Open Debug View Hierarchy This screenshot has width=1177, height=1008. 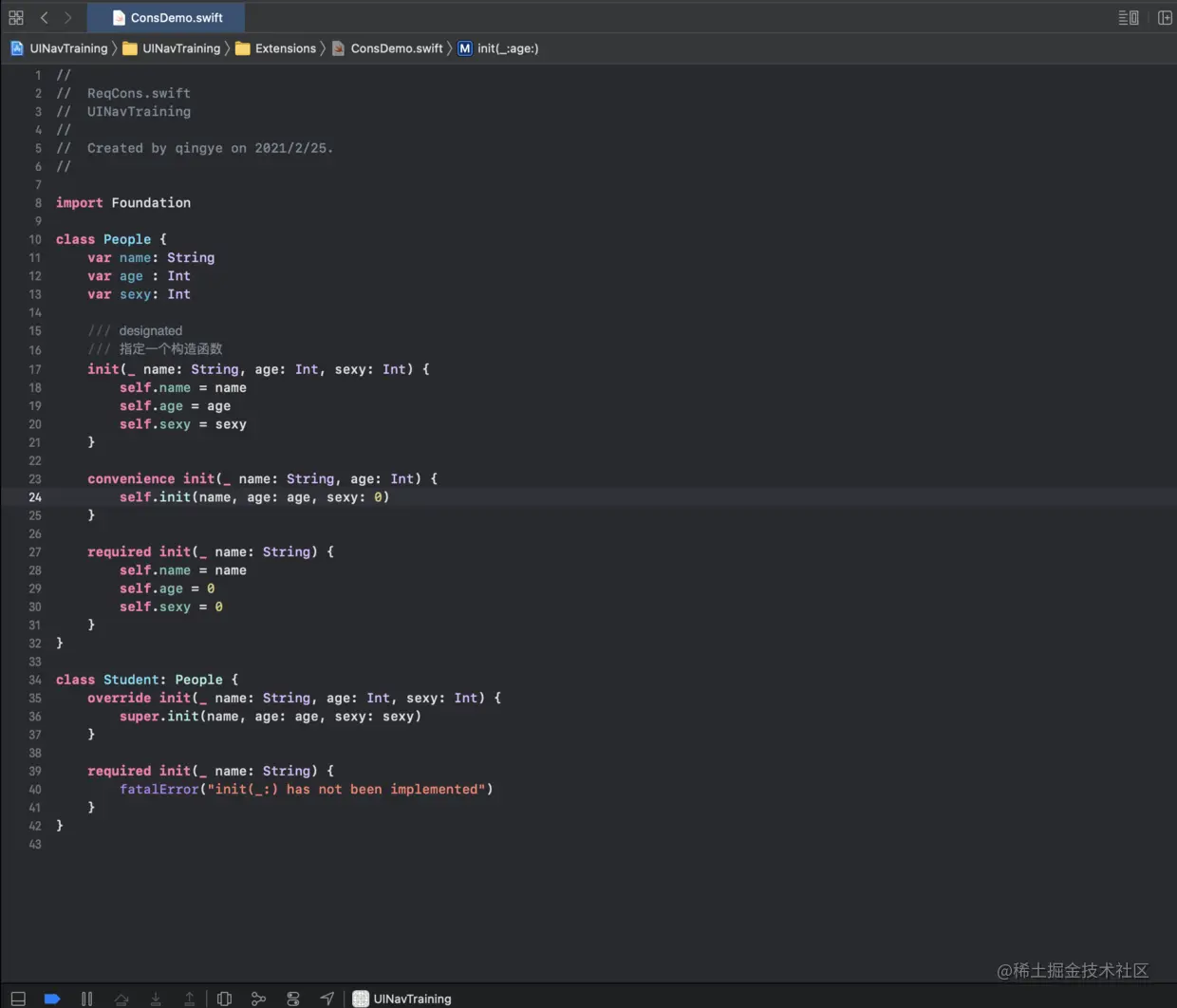coord(224,999)
